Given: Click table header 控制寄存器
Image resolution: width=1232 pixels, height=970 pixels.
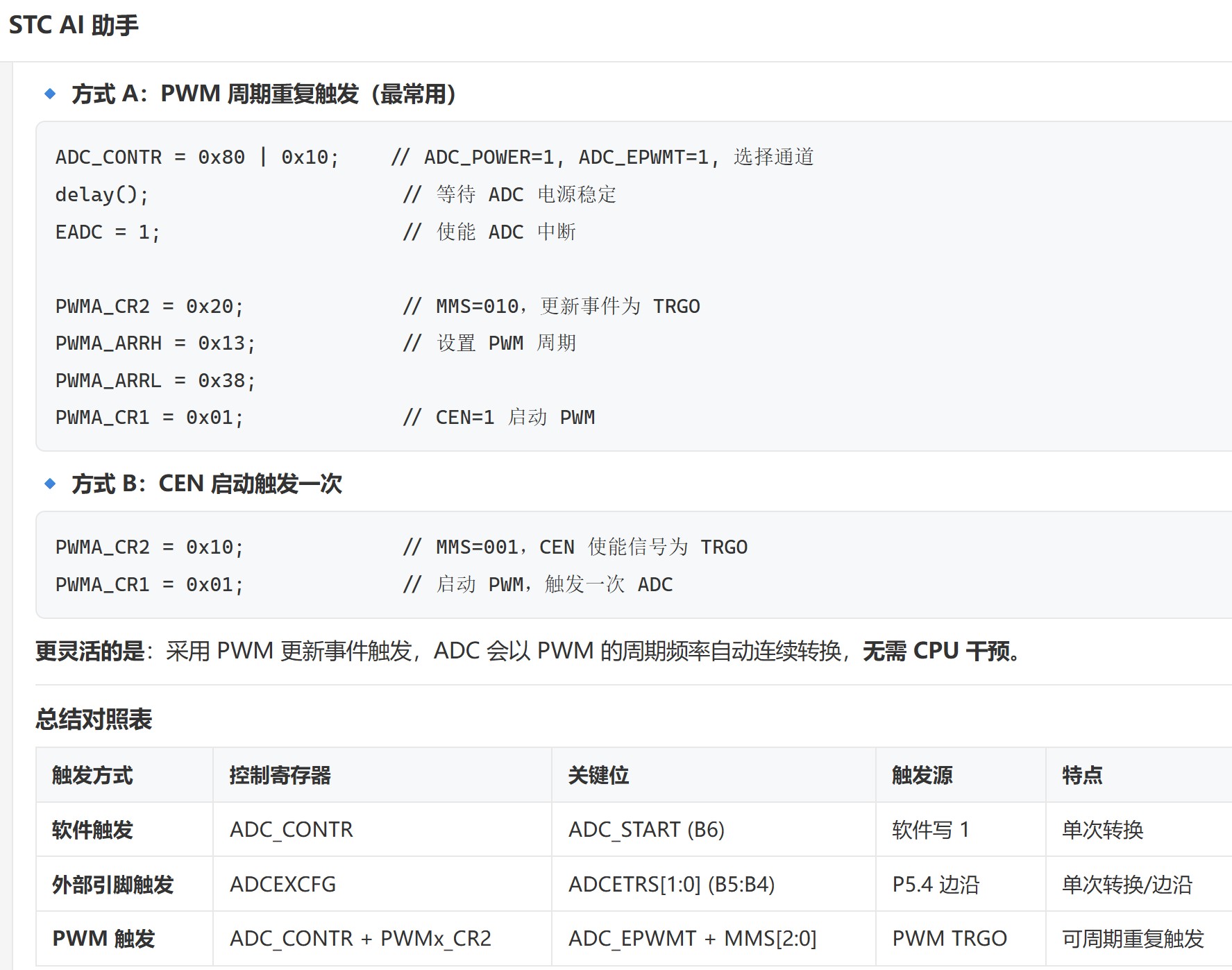Looking at the screenshot, I should (x=280, y=775).
